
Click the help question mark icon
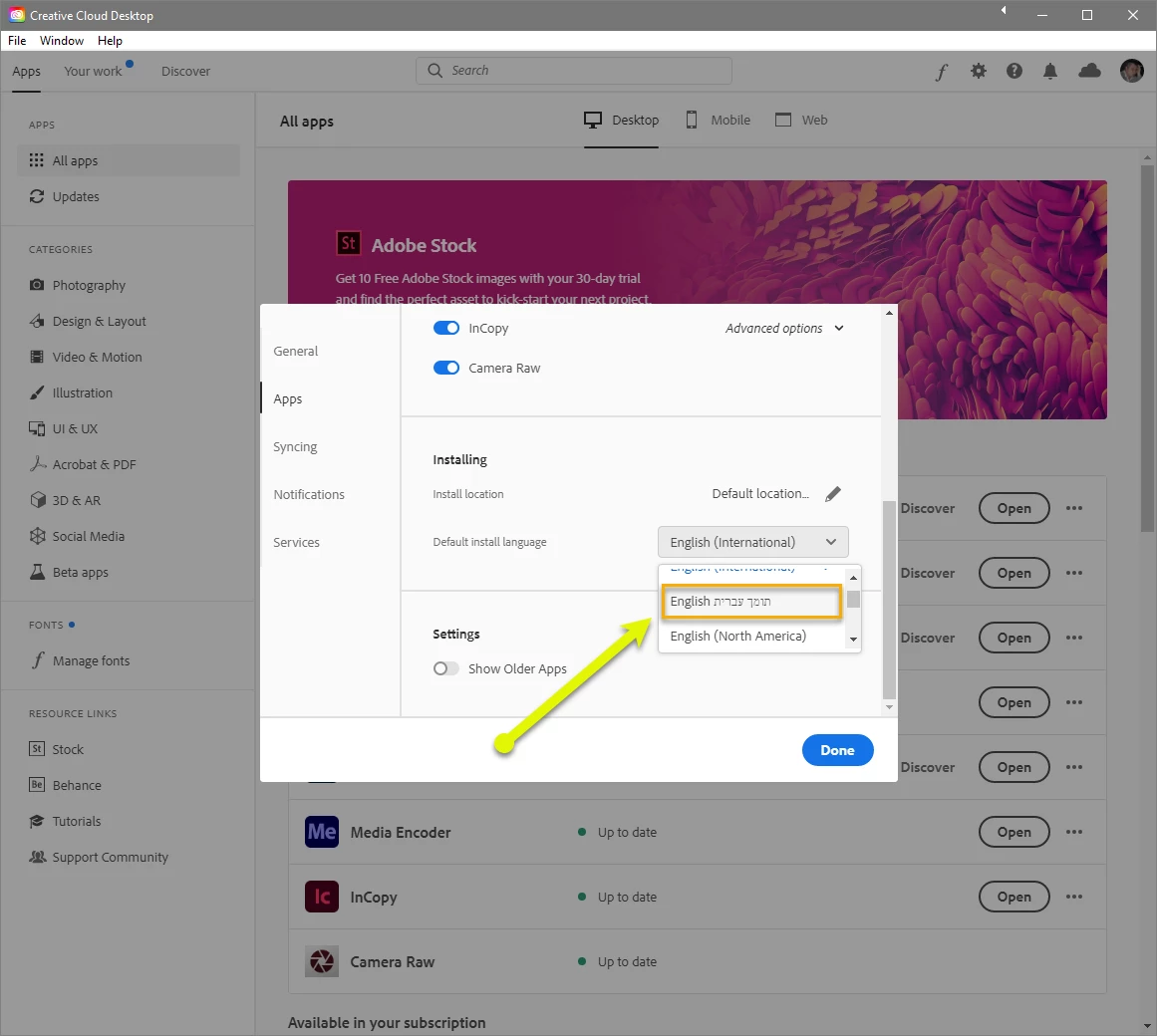[x=1014, y=71]
